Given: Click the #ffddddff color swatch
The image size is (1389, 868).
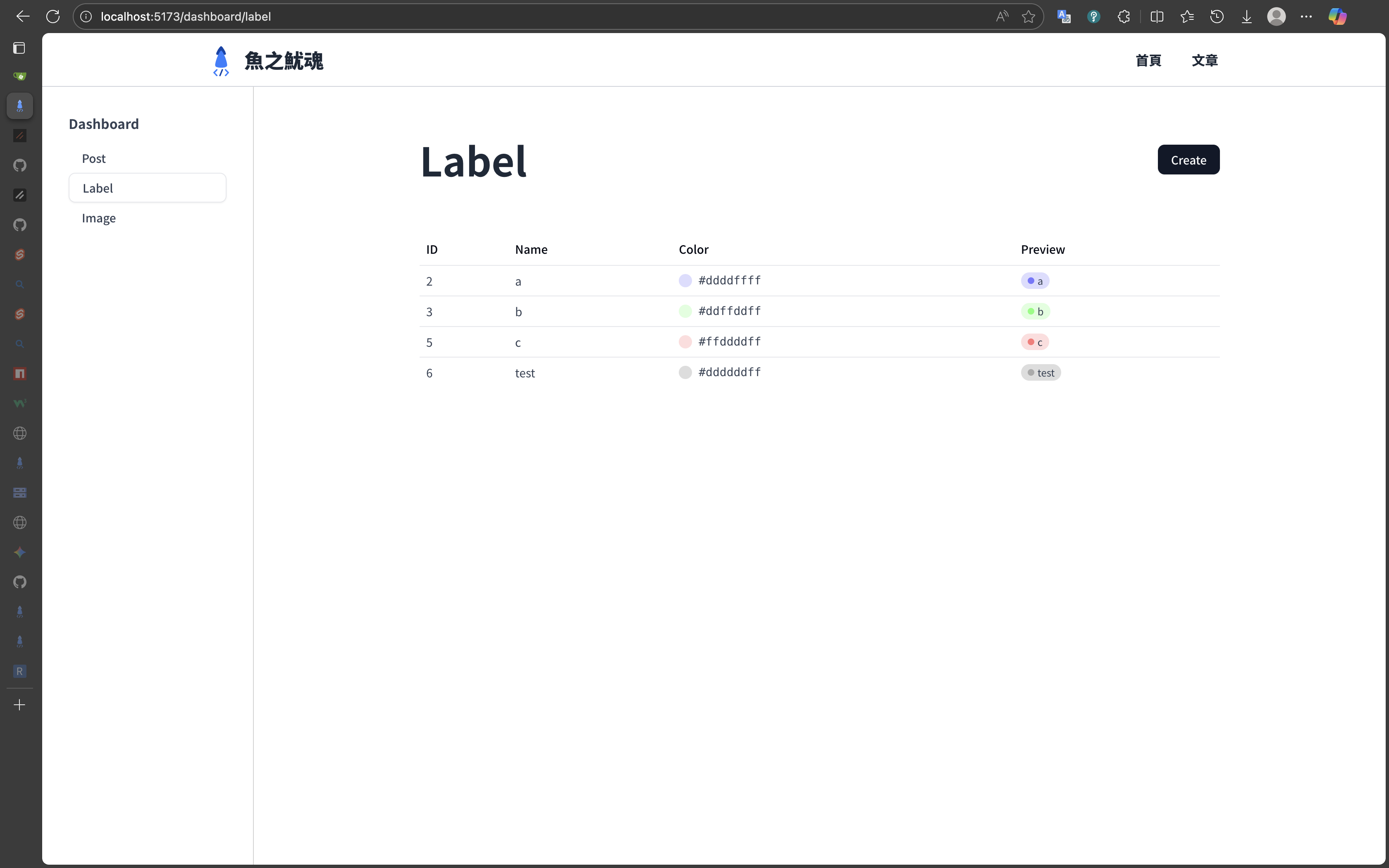Looking at the screenshot, I should pyautogui.click(x=685, y=341).
